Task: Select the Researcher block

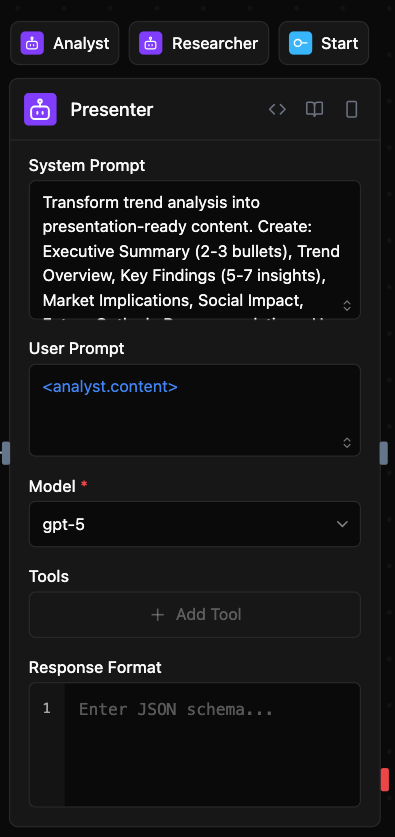Action: point(199,43)
